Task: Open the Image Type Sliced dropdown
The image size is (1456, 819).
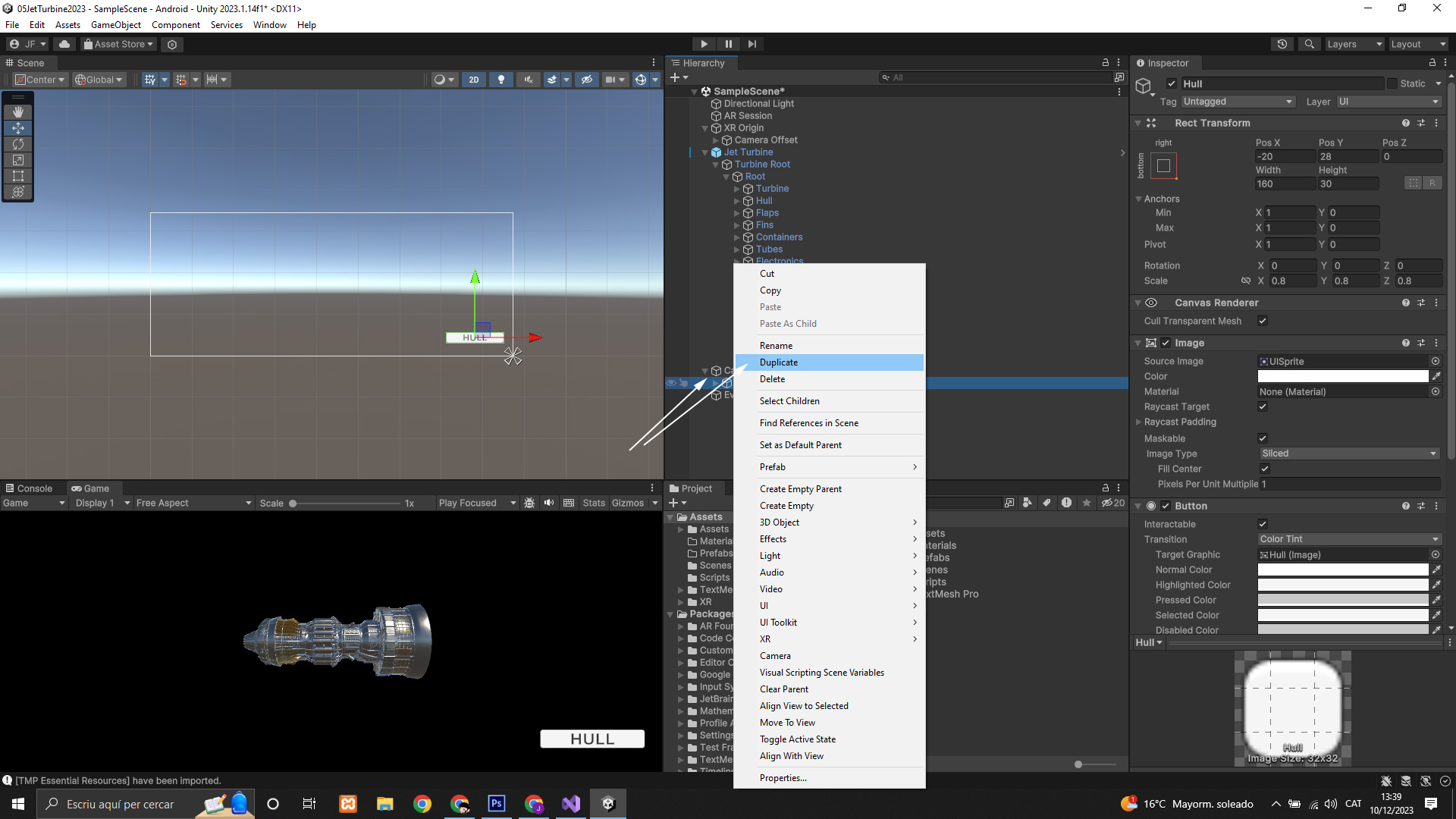Action: 1349,453
